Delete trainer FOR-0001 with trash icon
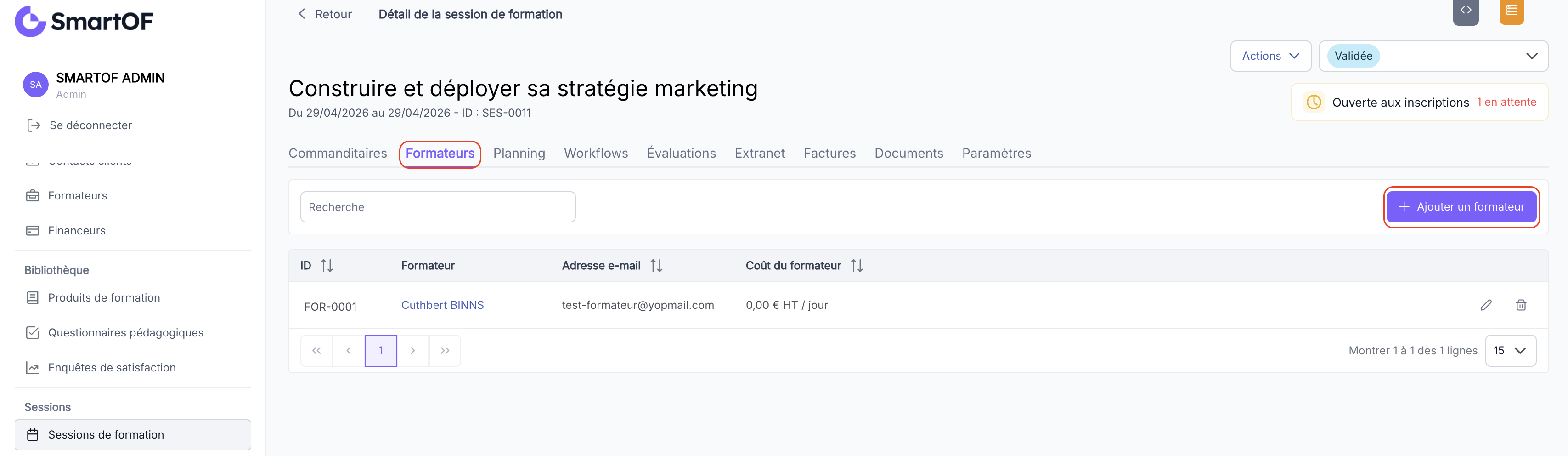Image resolution: width=1568 pixels, height=456 pixels. (1521, 305)
